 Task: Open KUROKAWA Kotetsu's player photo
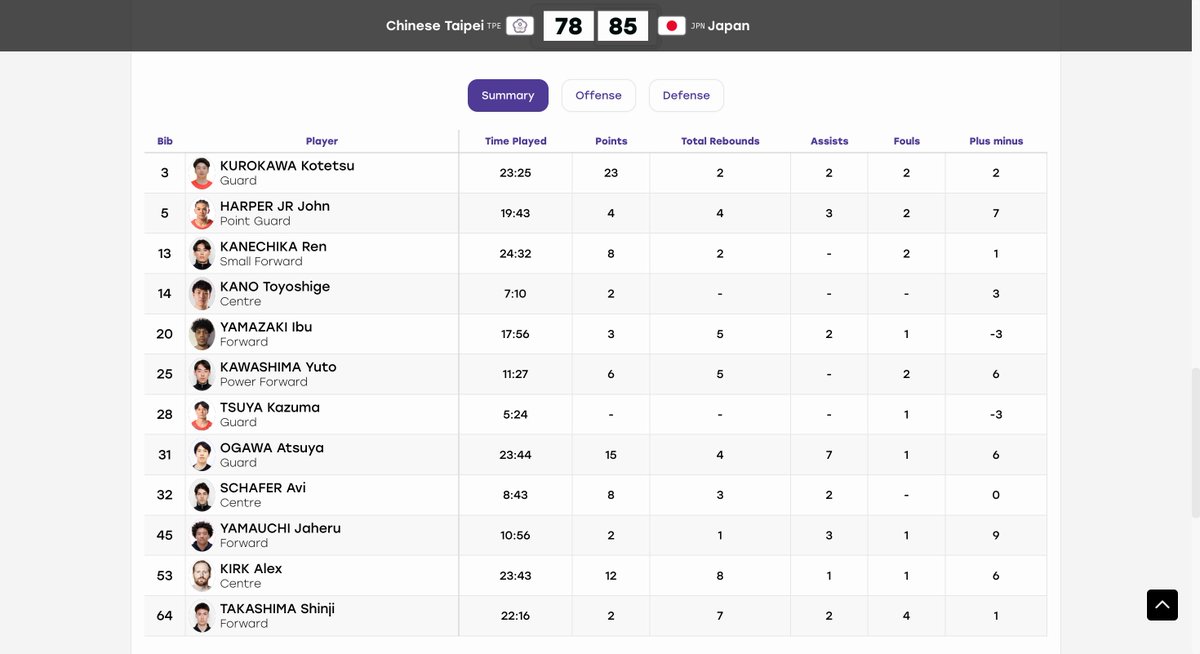point(202,173)
